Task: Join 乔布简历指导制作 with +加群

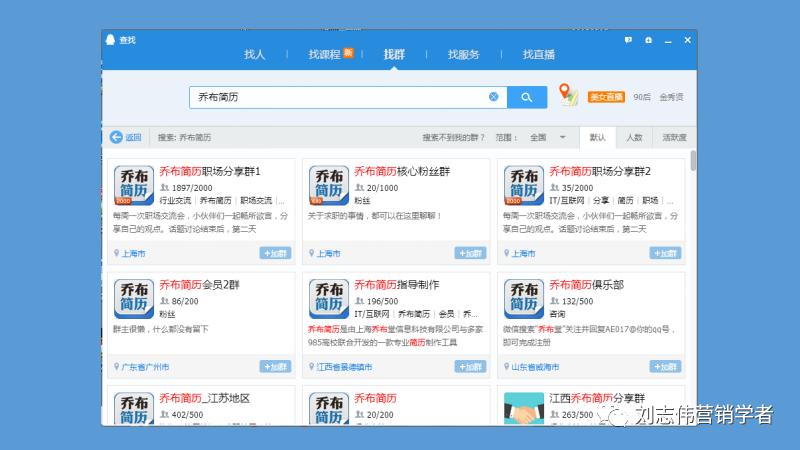Action: tap(470, 366)
